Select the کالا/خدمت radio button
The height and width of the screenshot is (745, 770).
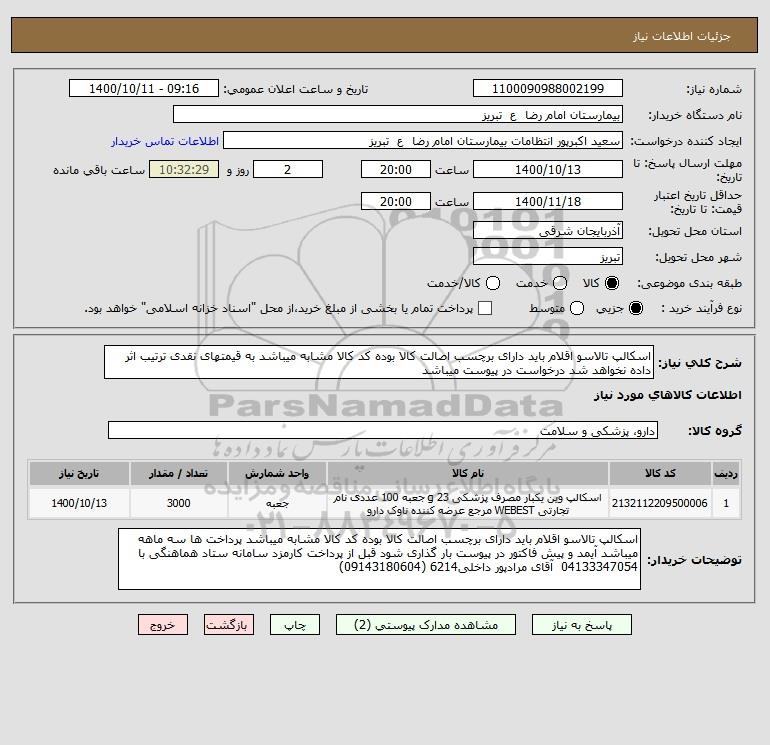[493, 283]
